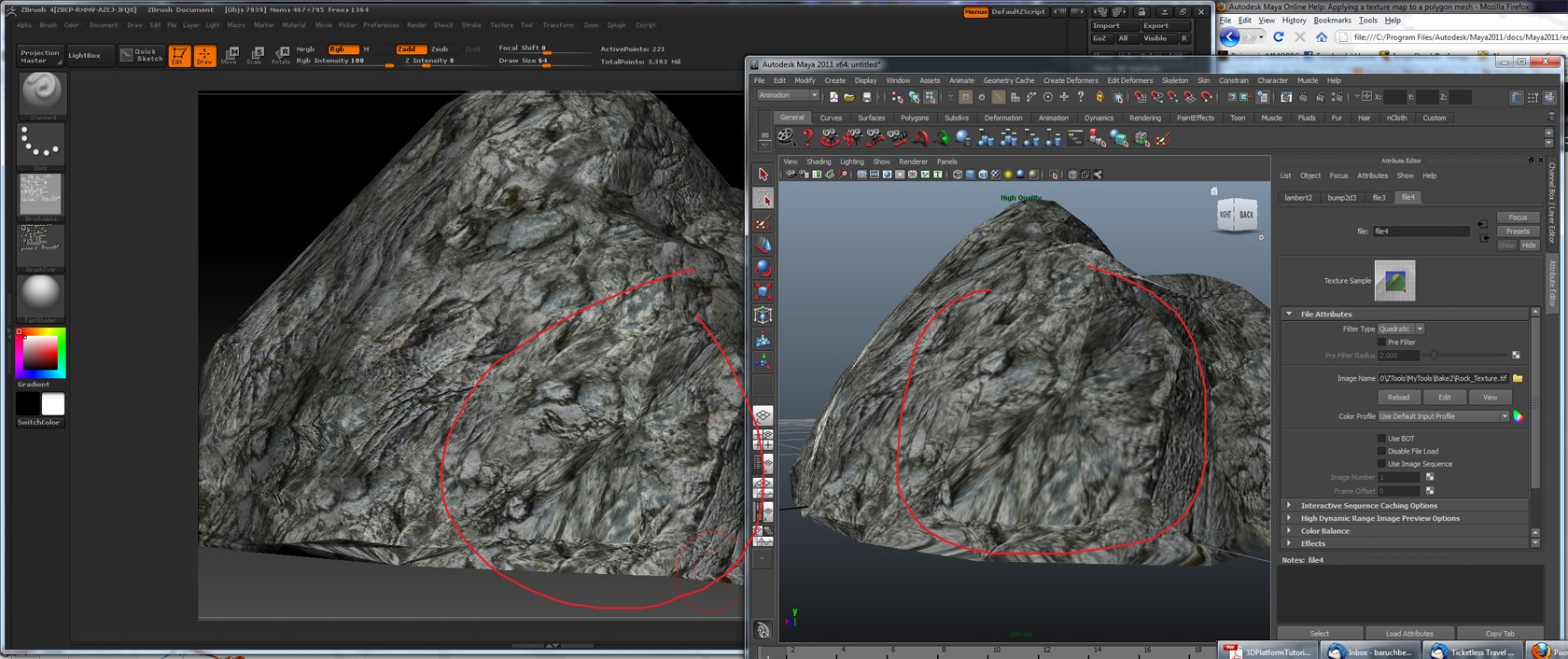The image size is (1568, 659).
Task: Click the white SwitchColor swatch in ZBrush
Action: pos(53,404)
